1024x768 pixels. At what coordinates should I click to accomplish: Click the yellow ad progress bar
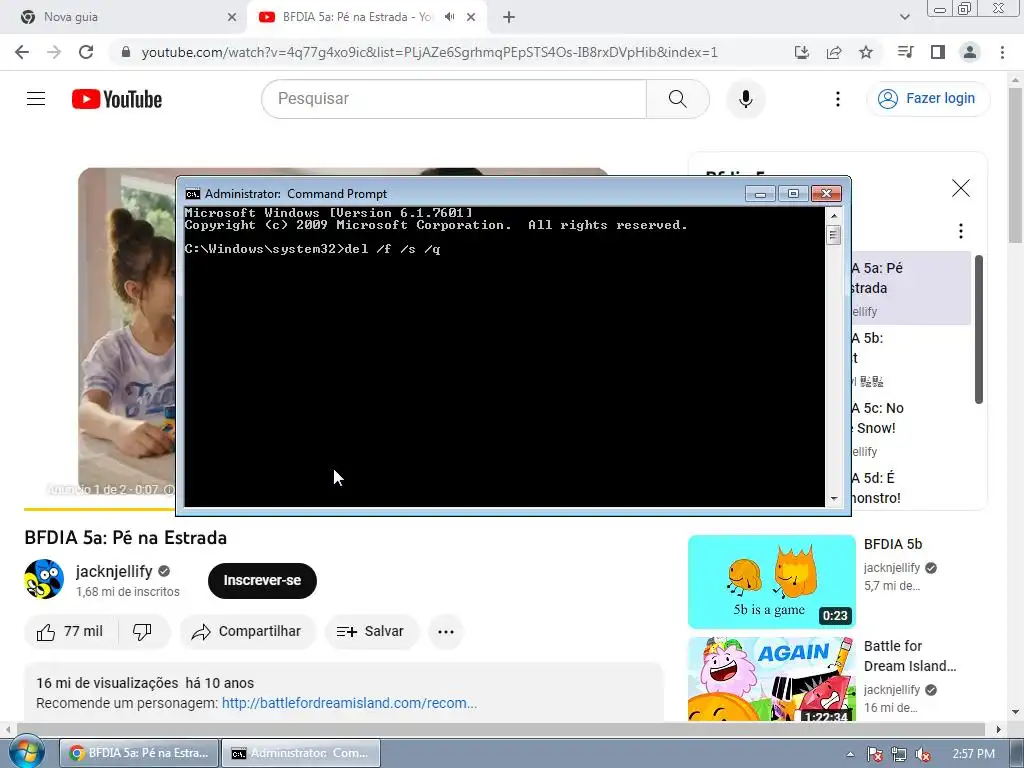[x=99, y=509]
